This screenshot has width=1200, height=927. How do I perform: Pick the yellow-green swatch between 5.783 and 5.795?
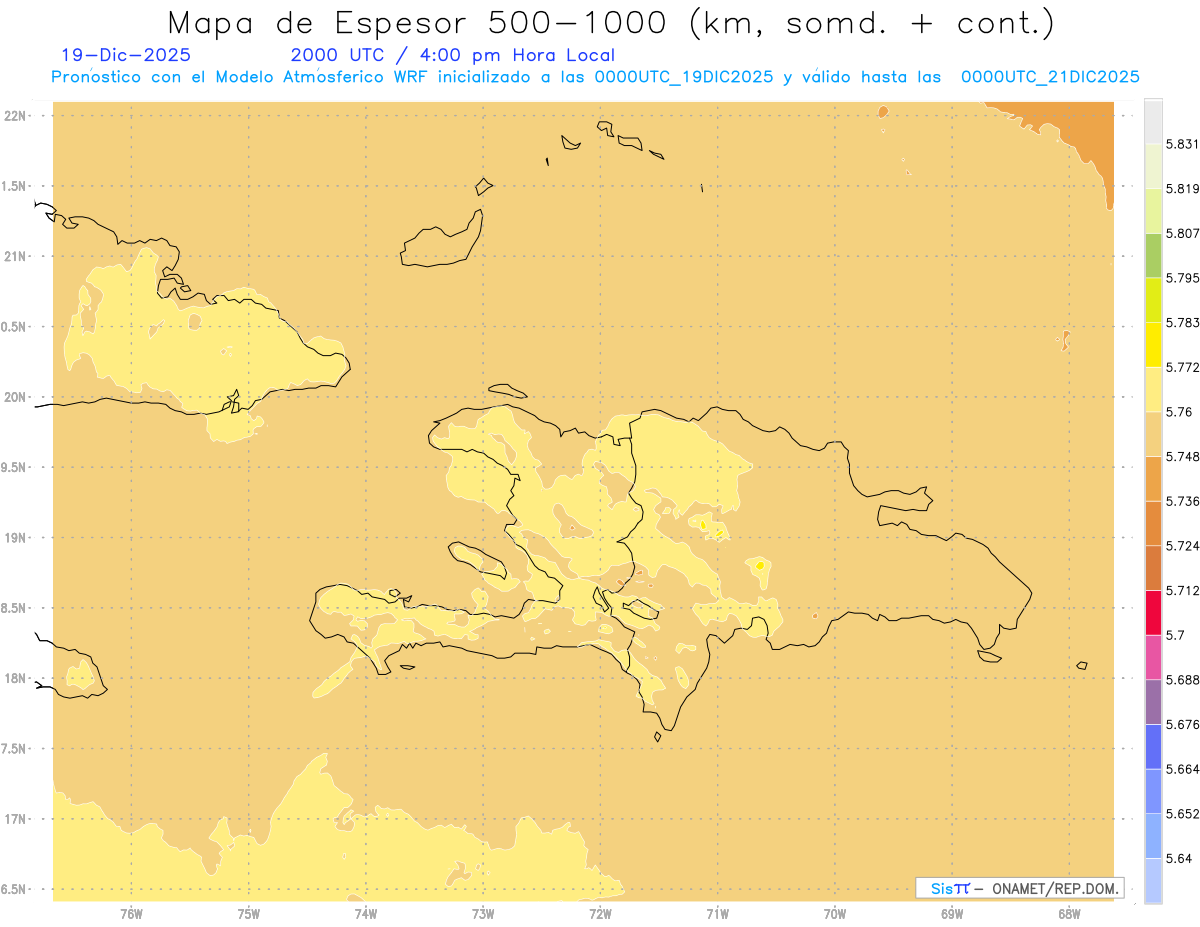point(1153,300)
